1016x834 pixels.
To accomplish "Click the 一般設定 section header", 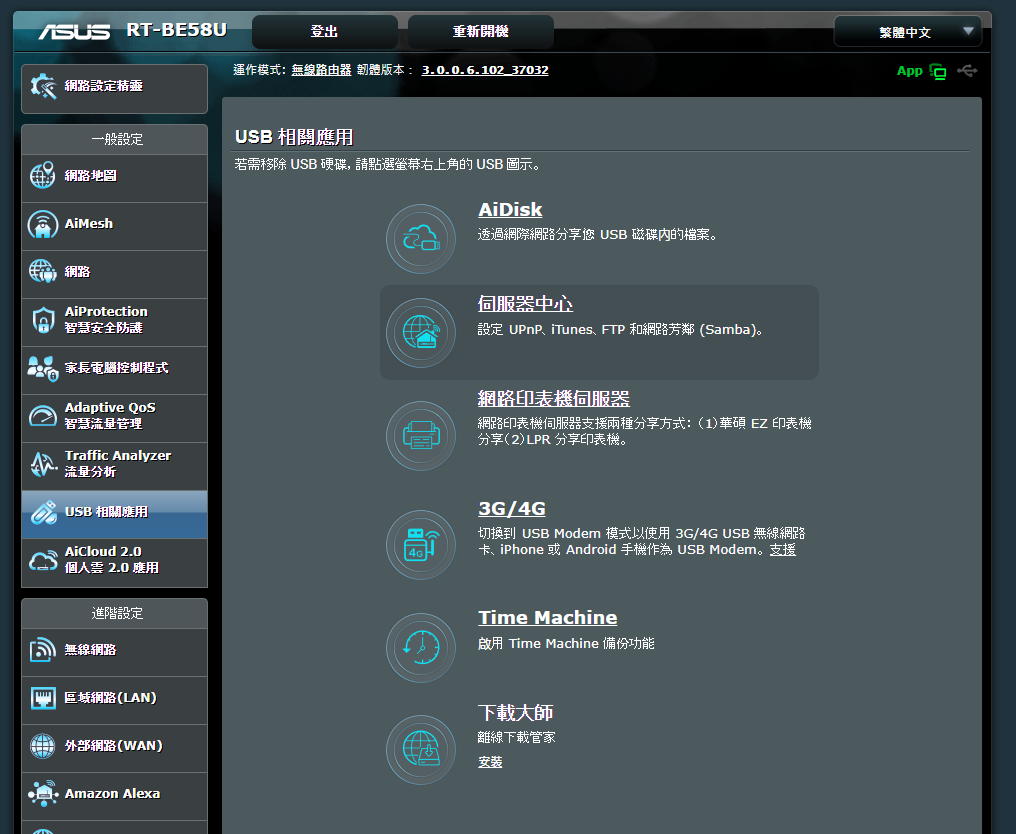I will point(117,139).
